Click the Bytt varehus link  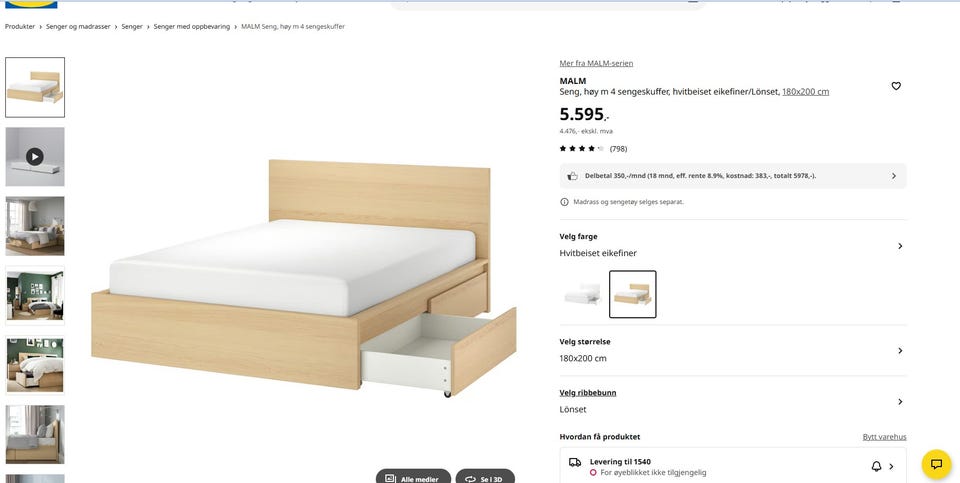[x=885, y=437]
